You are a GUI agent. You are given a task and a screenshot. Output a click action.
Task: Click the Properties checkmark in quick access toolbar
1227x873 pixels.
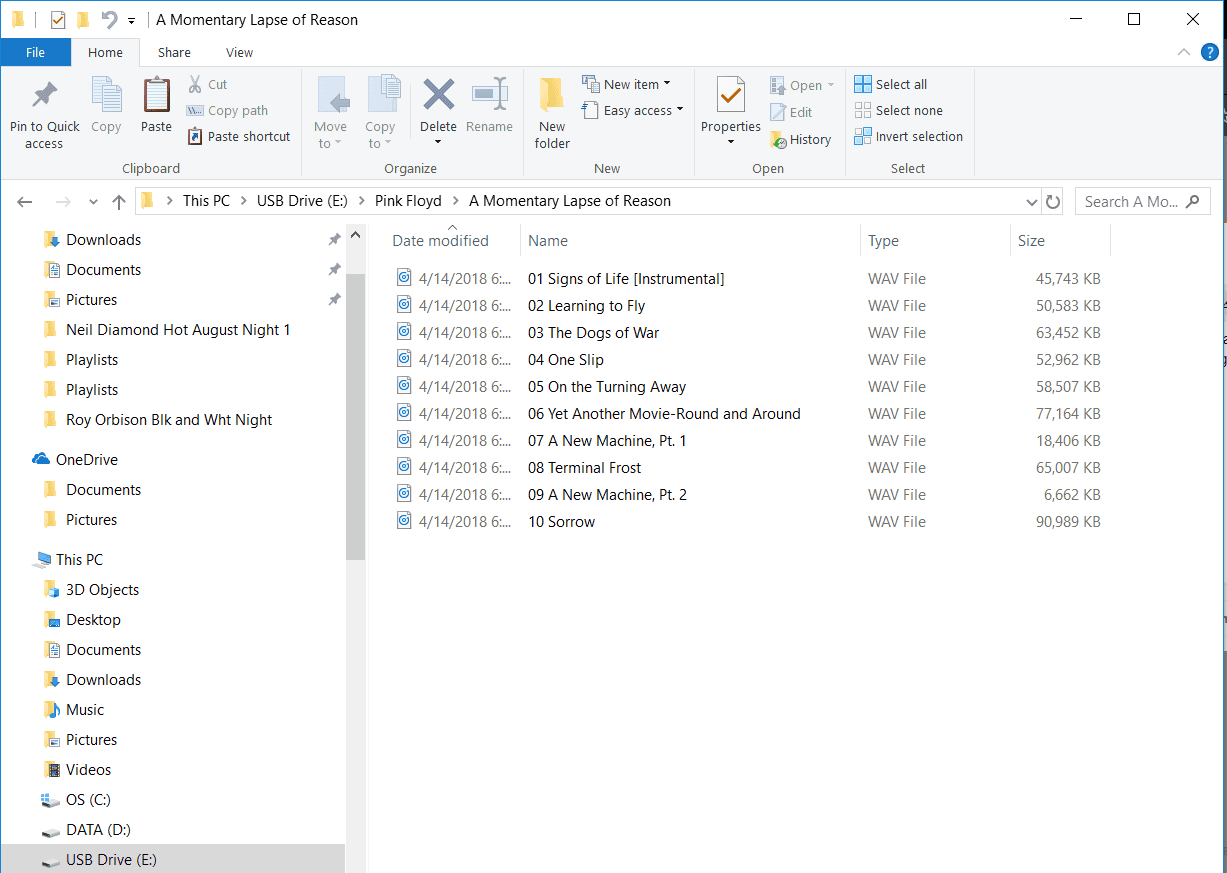pyautogui.click(x=58, y=19)
